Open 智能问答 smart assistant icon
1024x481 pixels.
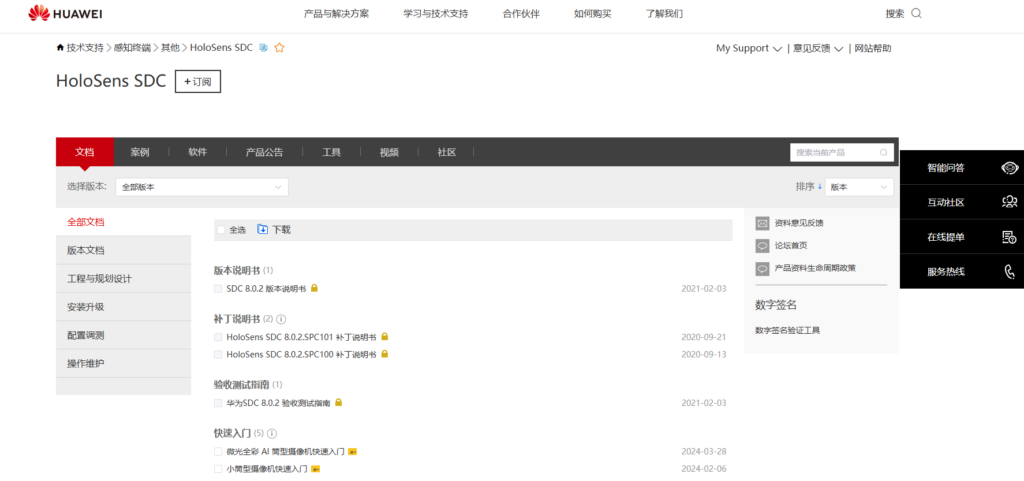(x=1009, y=168)
